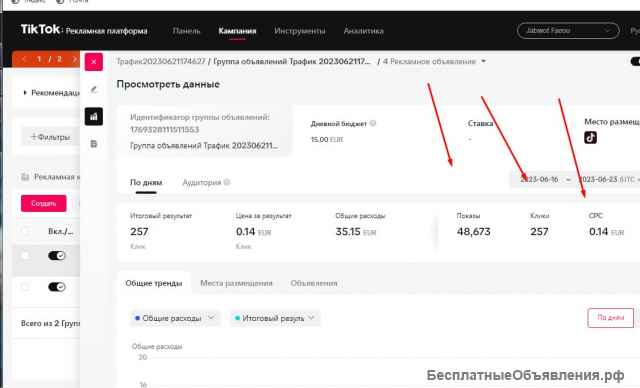Screen dimensions: 640x388
Task: Toggle the switch at top right of breadcrumb
Action: tap(635, 62)
